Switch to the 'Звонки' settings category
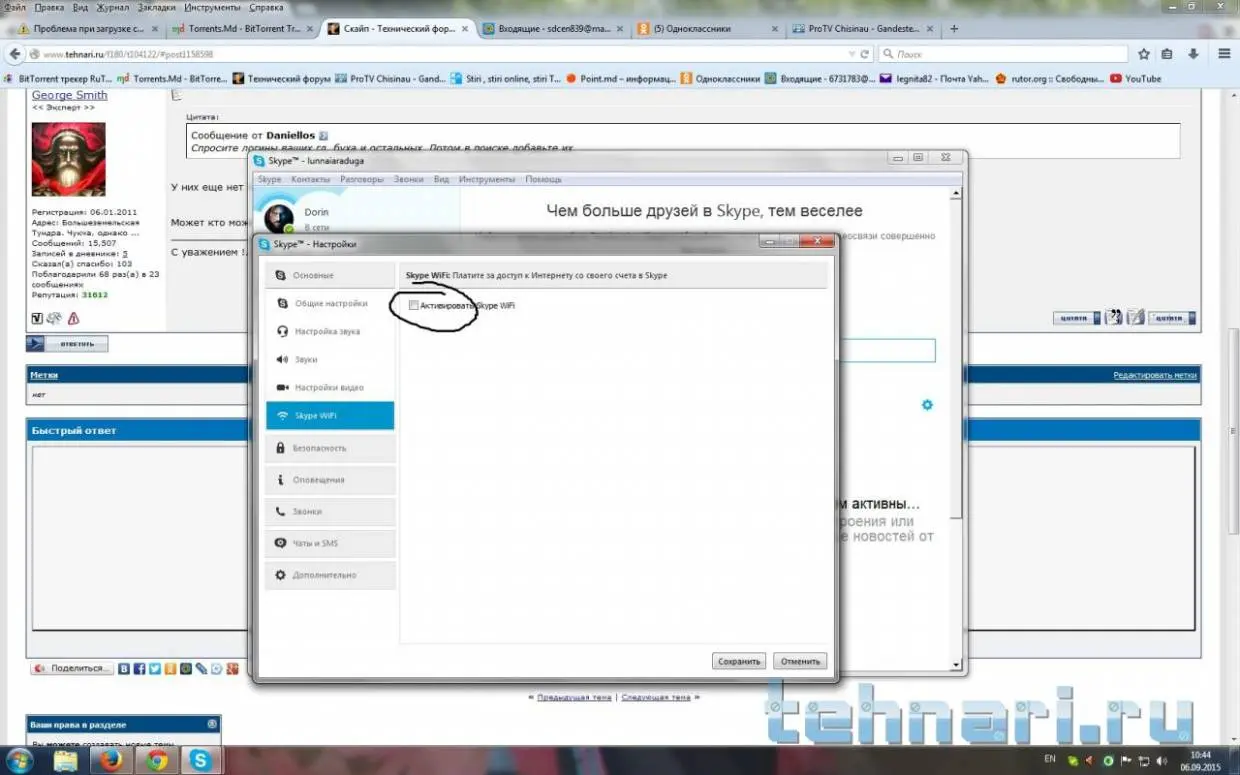 click(x=330, y=511)
